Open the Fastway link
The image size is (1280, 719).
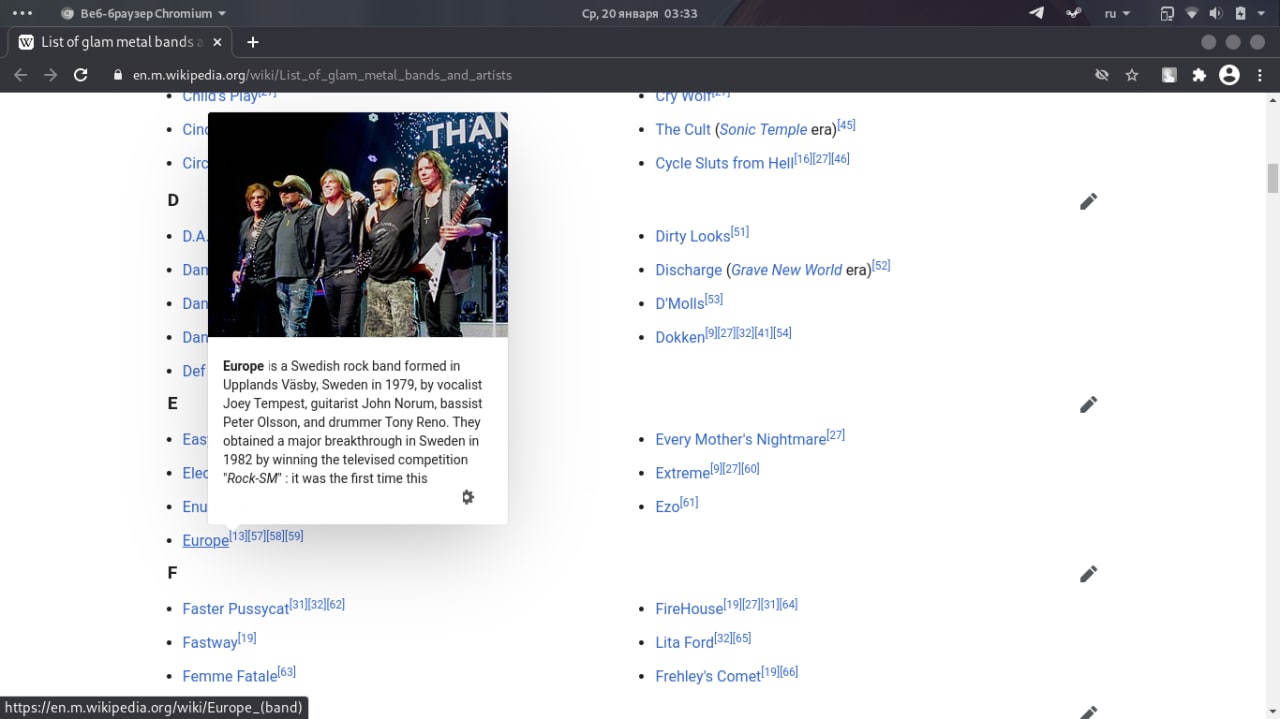[210, 642]
